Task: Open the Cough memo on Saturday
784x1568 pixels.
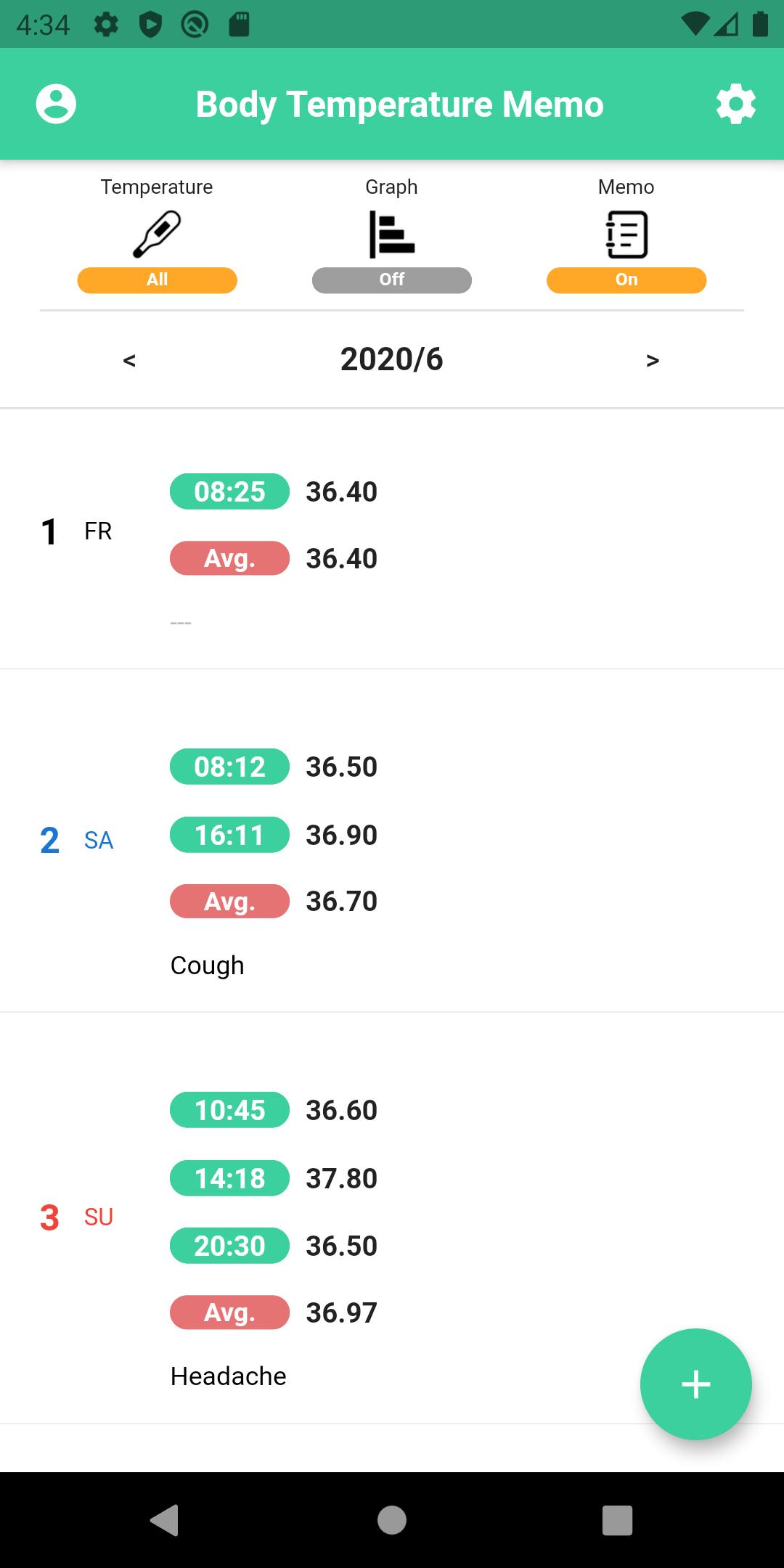Action: pos(208,965)
